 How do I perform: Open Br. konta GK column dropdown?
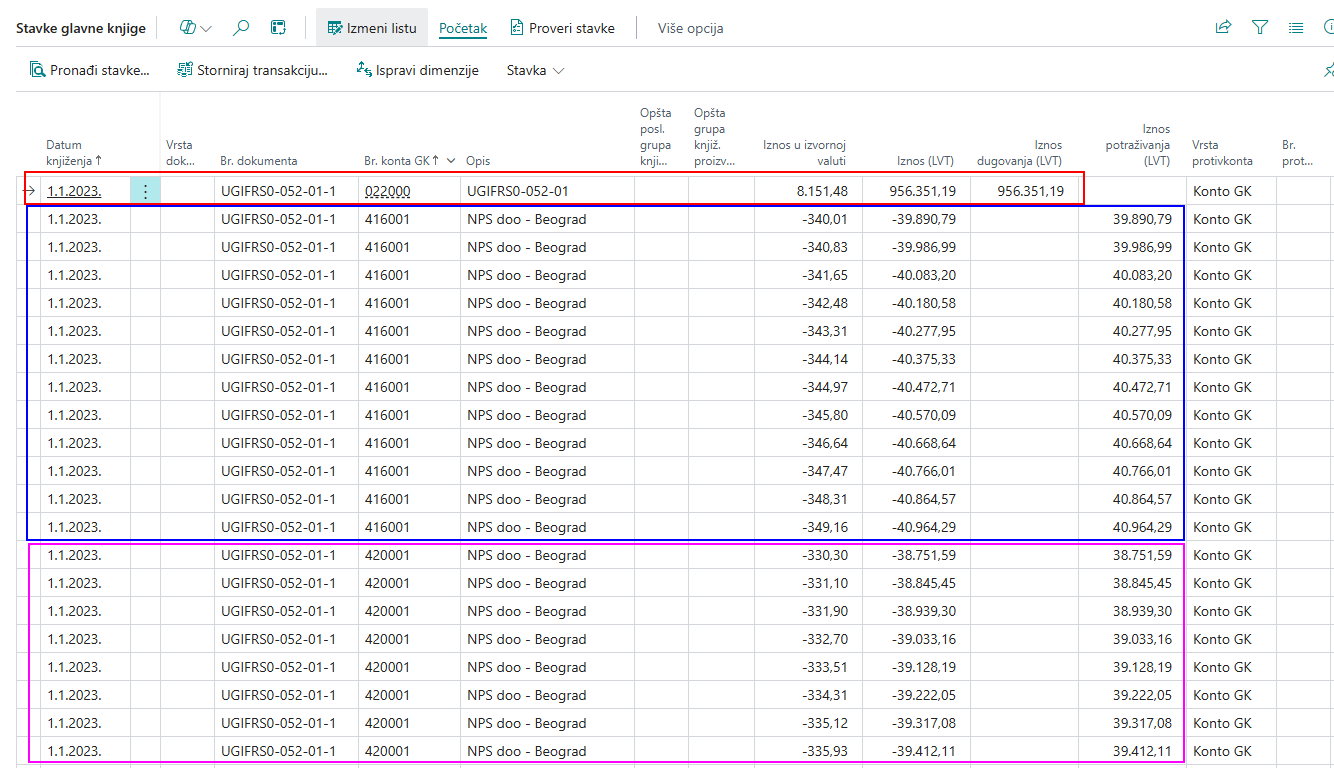click(x=451, y=160)
